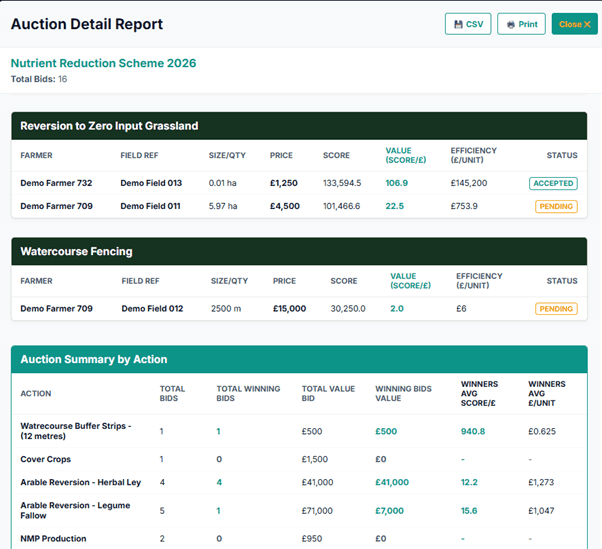Click Value (Score/£) header in Grassland table
The width and height of the screenshot is (602, 549).
click(405, 157)
